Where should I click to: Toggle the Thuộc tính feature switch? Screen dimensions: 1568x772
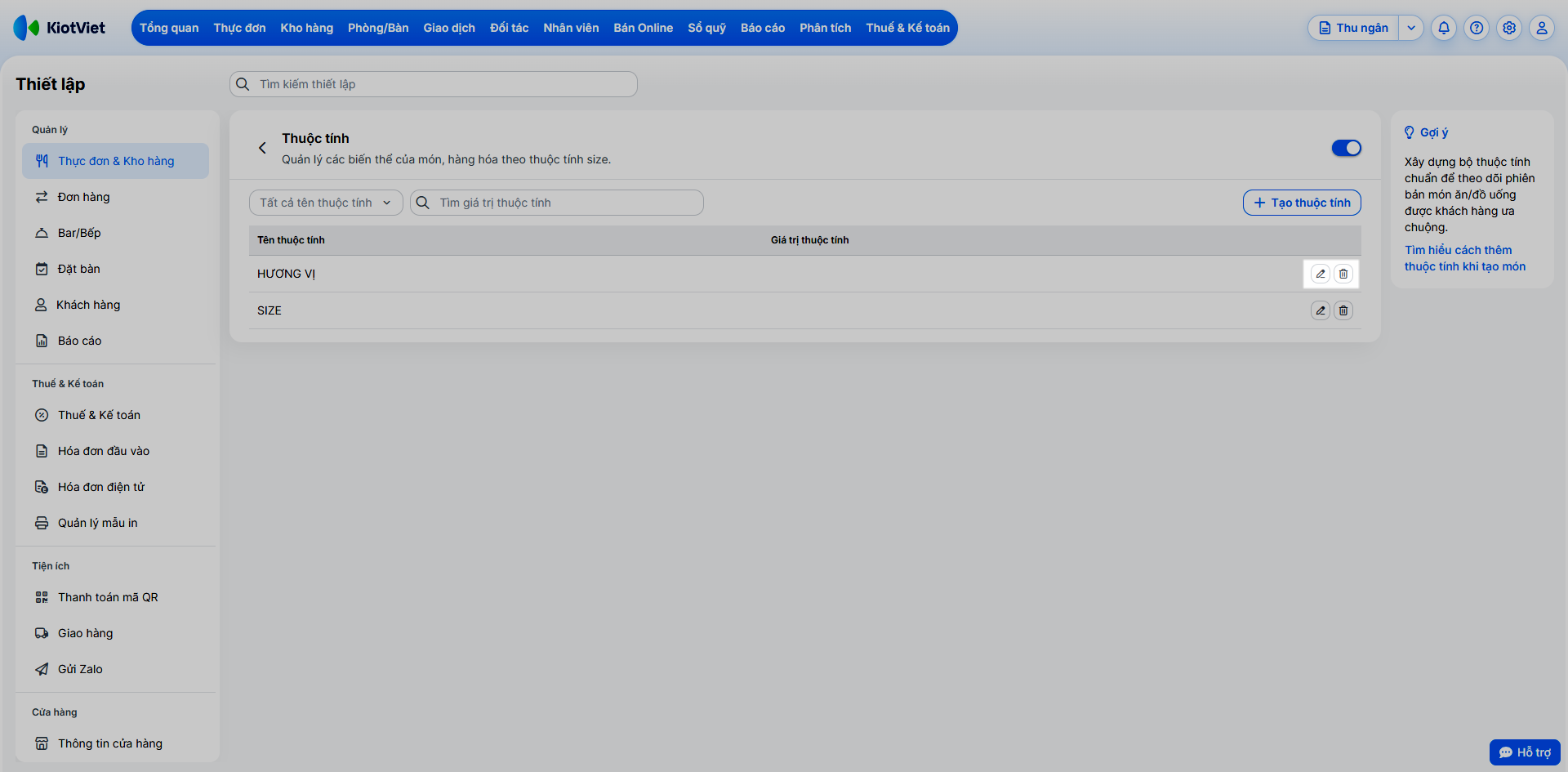(x=1346, y=148)
